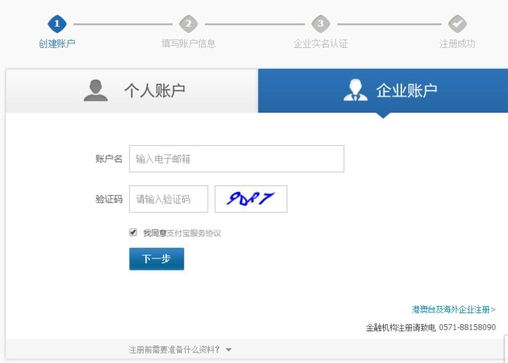This screenshot has height=363, width=508.
Task: Click the checkmark completion step icon
Action: 457,24
